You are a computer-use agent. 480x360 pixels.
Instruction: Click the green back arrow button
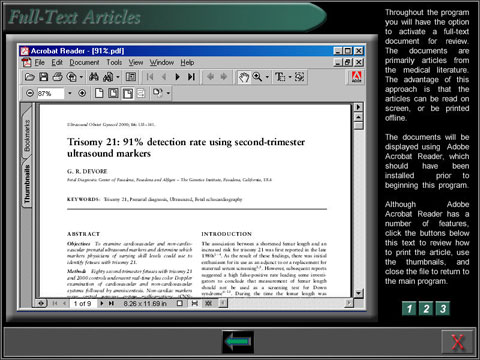(x=238, y=342)
